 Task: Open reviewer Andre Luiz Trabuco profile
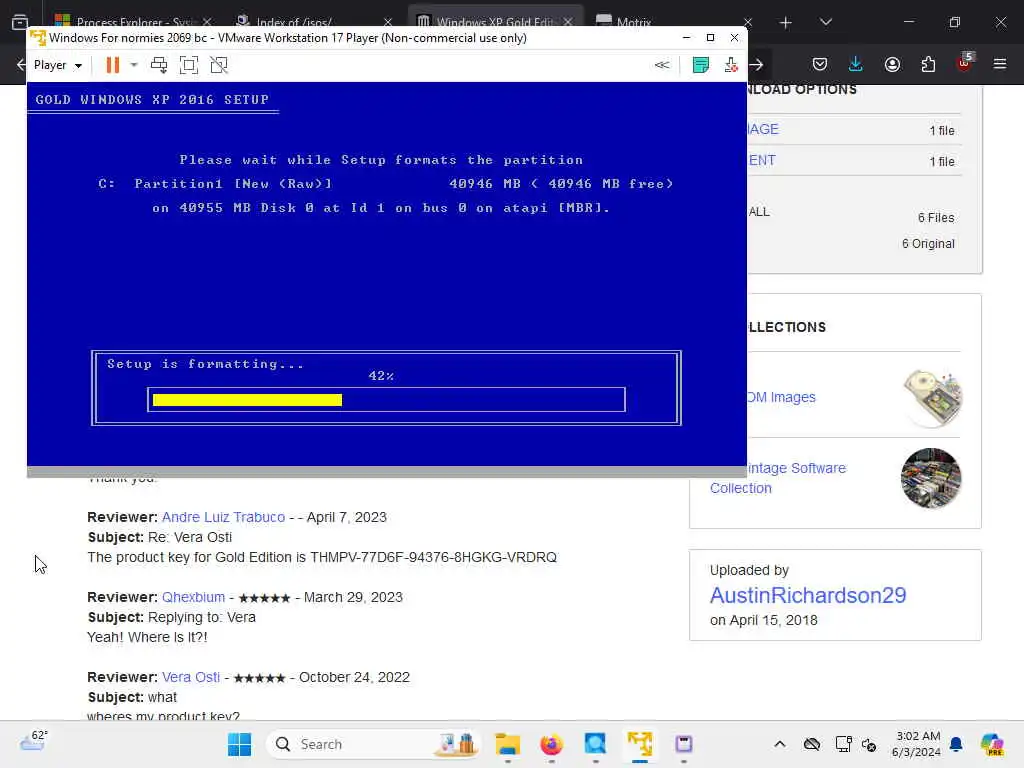click(x=223, y=517)
